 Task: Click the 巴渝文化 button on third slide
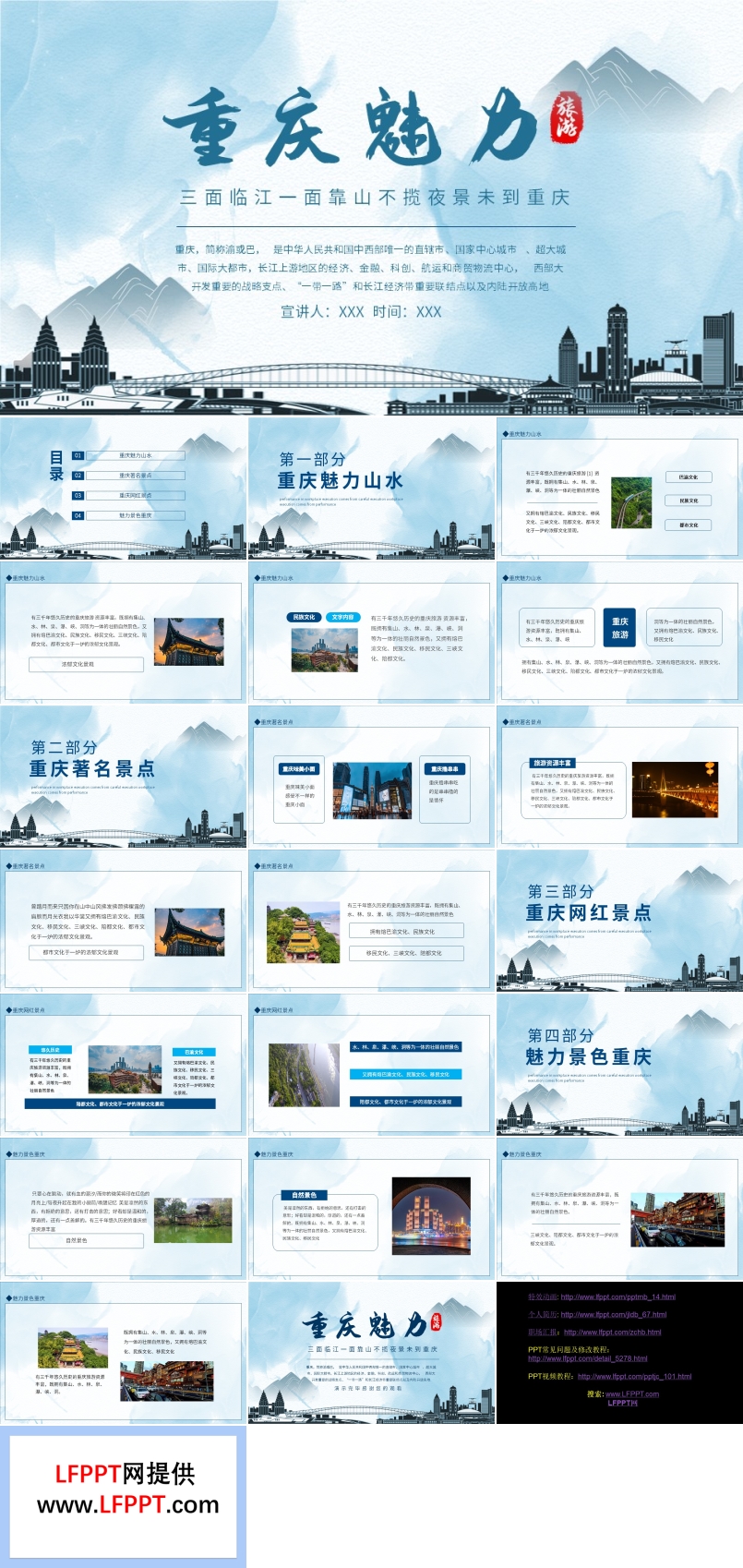tap(689, 477)
